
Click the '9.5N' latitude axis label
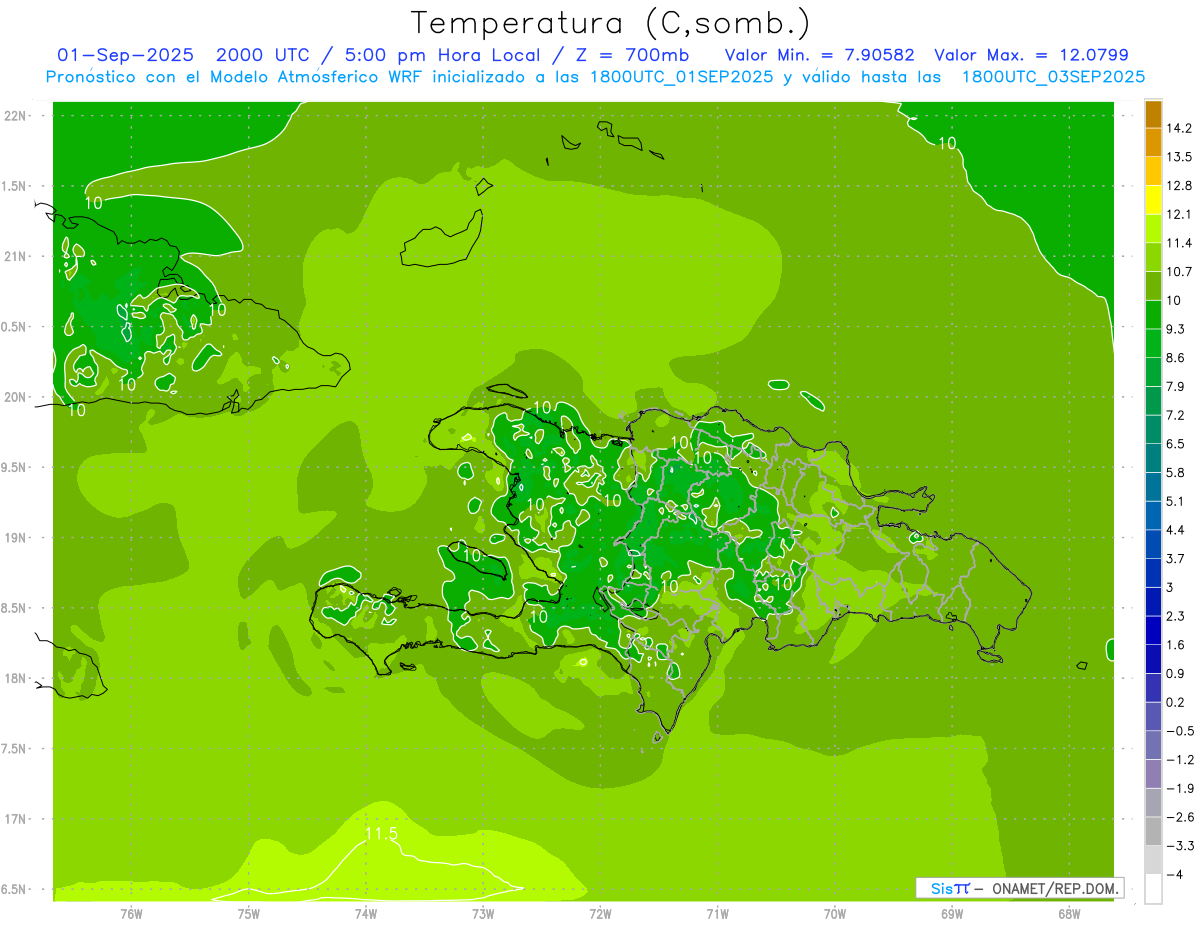pyautogui.click(x=14, y=468)
